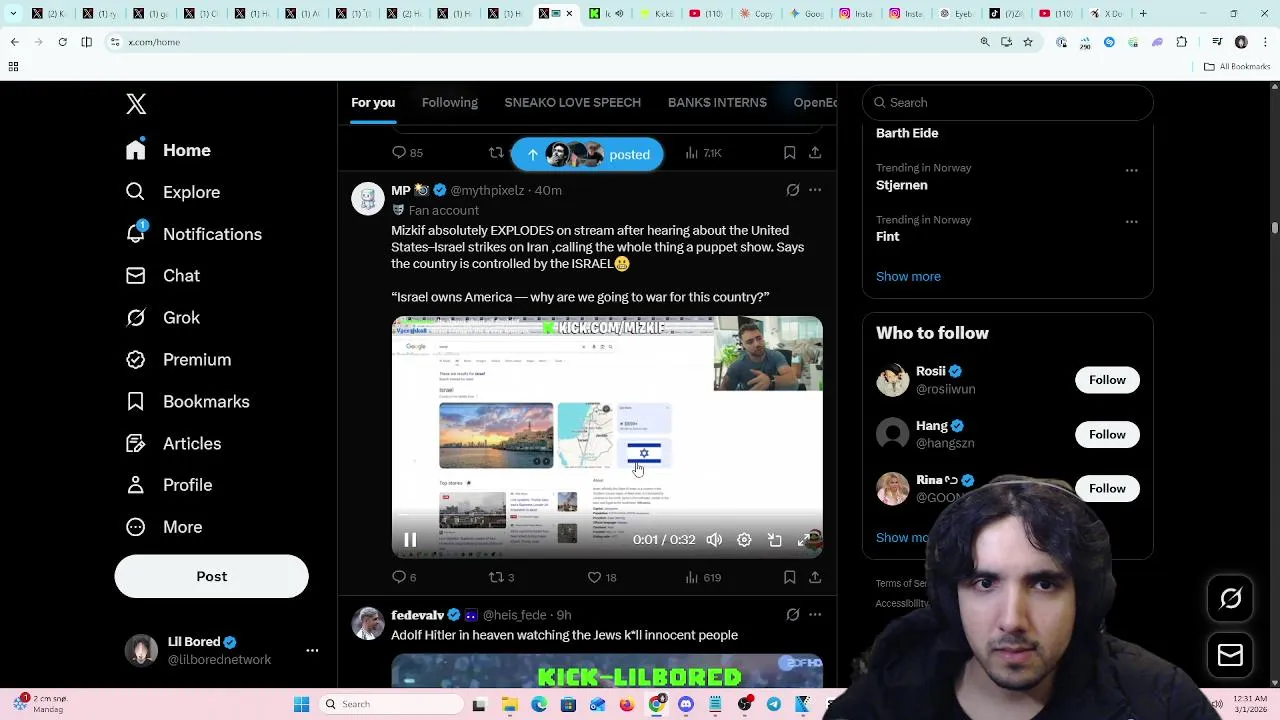Reply to MP post with 6 replies
Viewport: 1280px width, 720px height.
click(x=404, y=577)
